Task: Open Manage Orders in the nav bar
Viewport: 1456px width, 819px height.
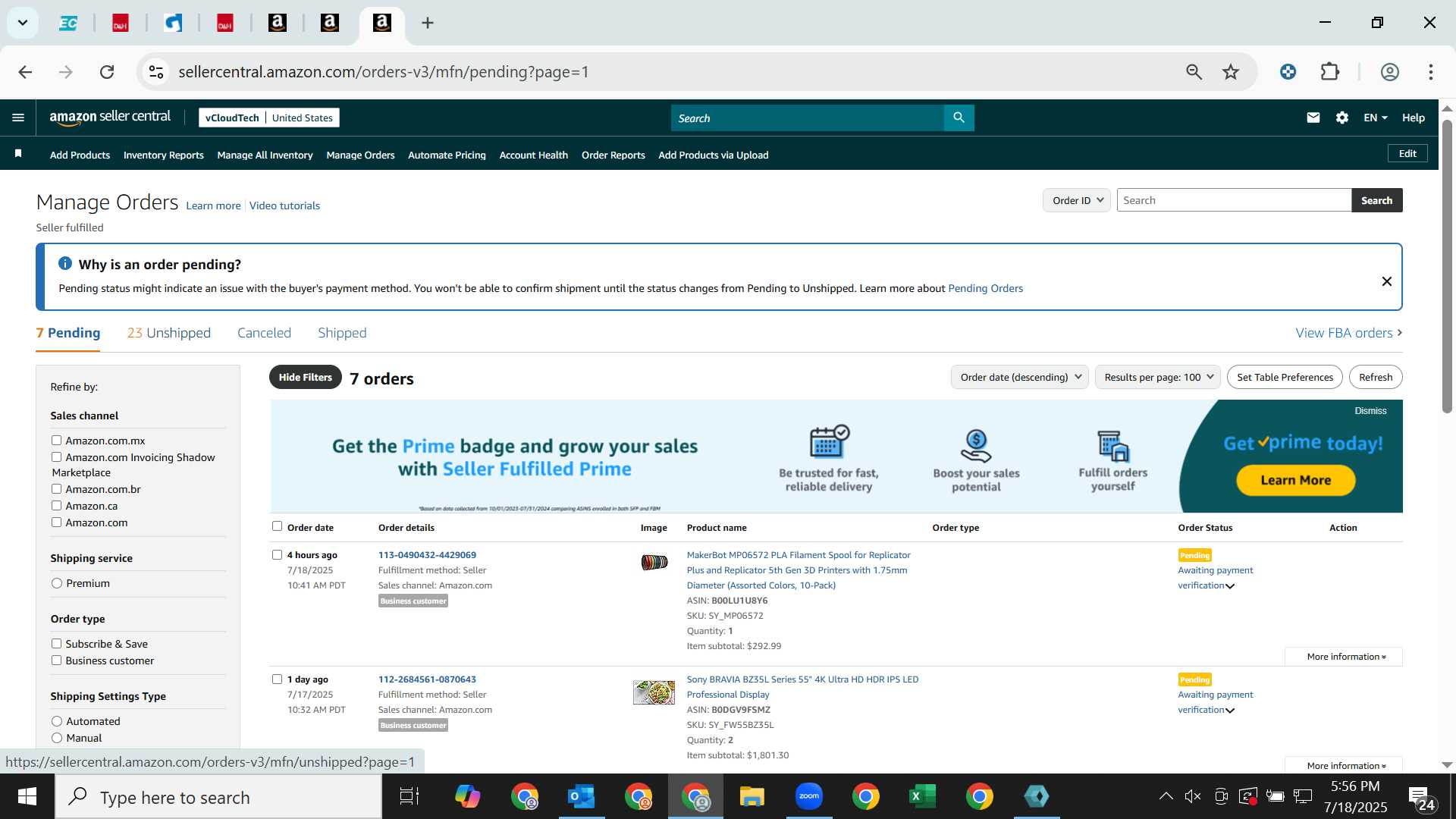Action: point(360,155)
